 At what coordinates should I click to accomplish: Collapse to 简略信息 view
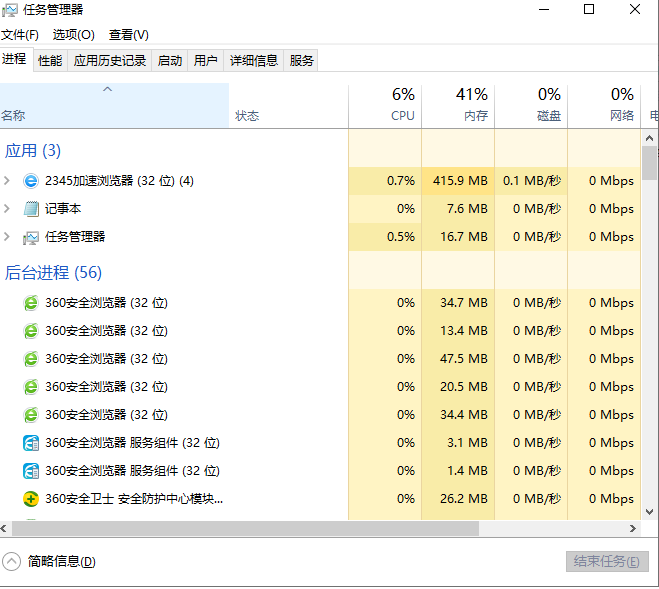tap(50, 562)
